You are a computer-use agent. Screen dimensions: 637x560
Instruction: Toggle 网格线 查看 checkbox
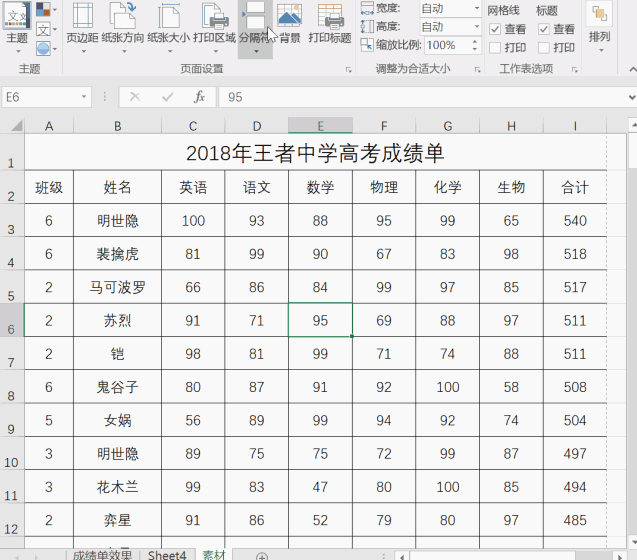pyautogui.click(x=495, y=29)
